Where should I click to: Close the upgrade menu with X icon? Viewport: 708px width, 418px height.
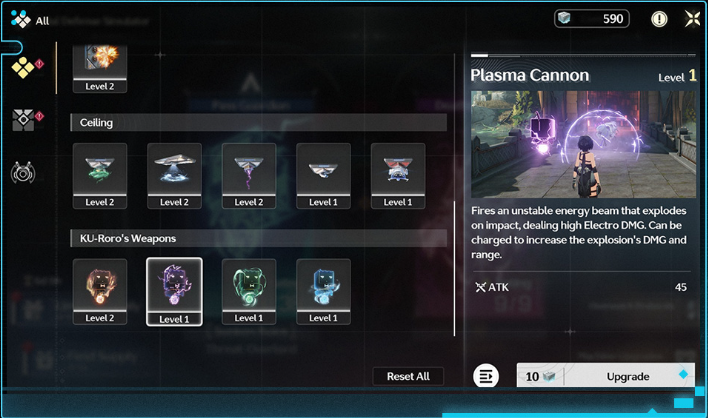(x=692, y=19)
